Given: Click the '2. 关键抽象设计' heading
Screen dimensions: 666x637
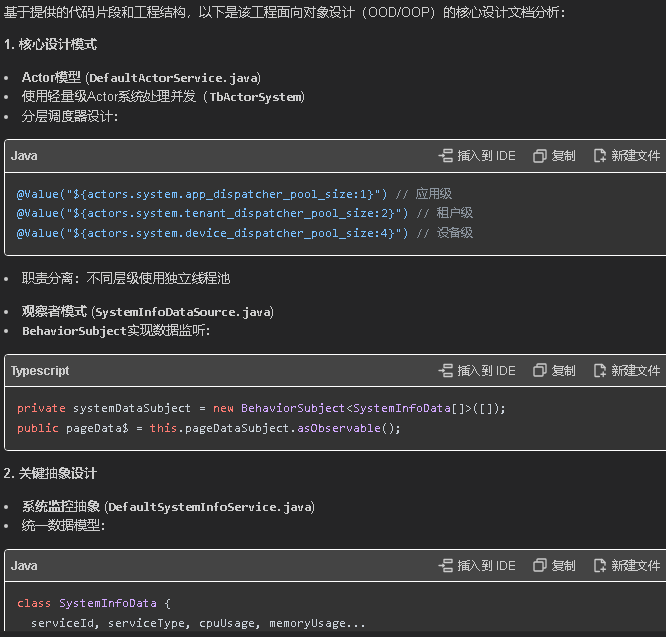Looking at the screenshot, I should coord(51,473).
